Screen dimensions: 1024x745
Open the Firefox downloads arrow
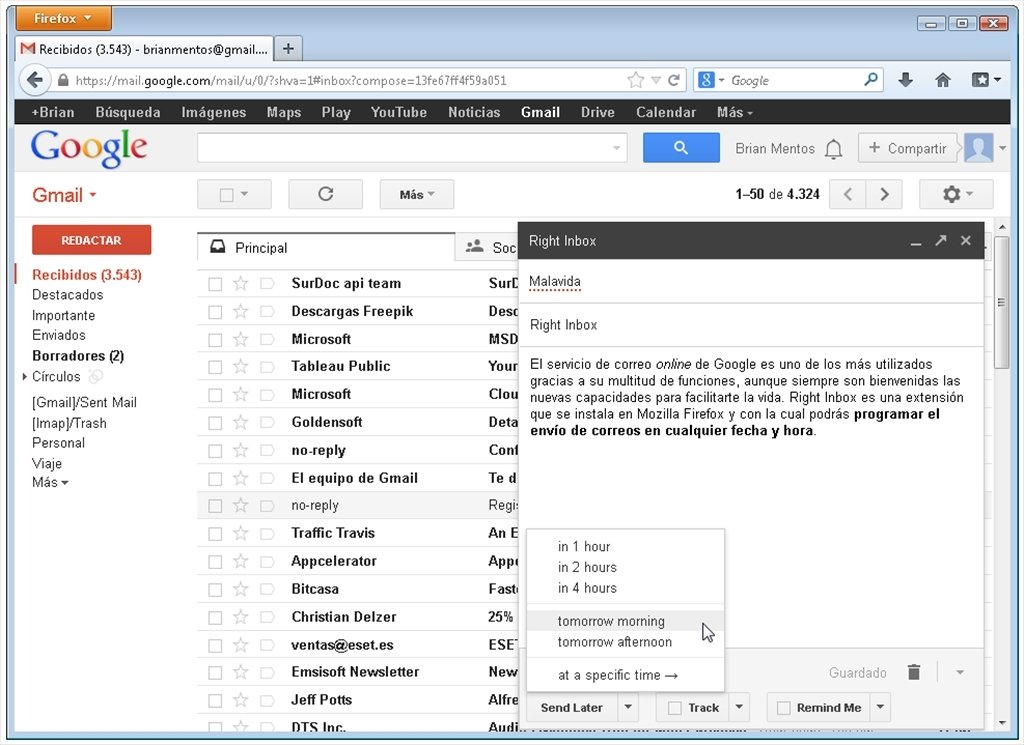905,80
